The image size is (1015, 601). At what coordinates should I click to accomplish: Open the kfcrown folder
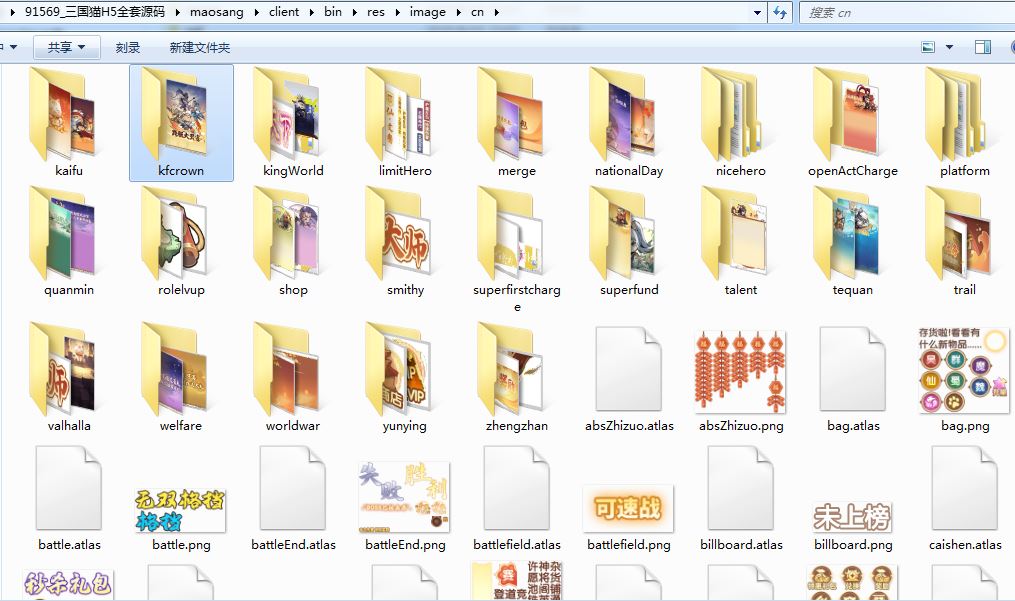181,121
